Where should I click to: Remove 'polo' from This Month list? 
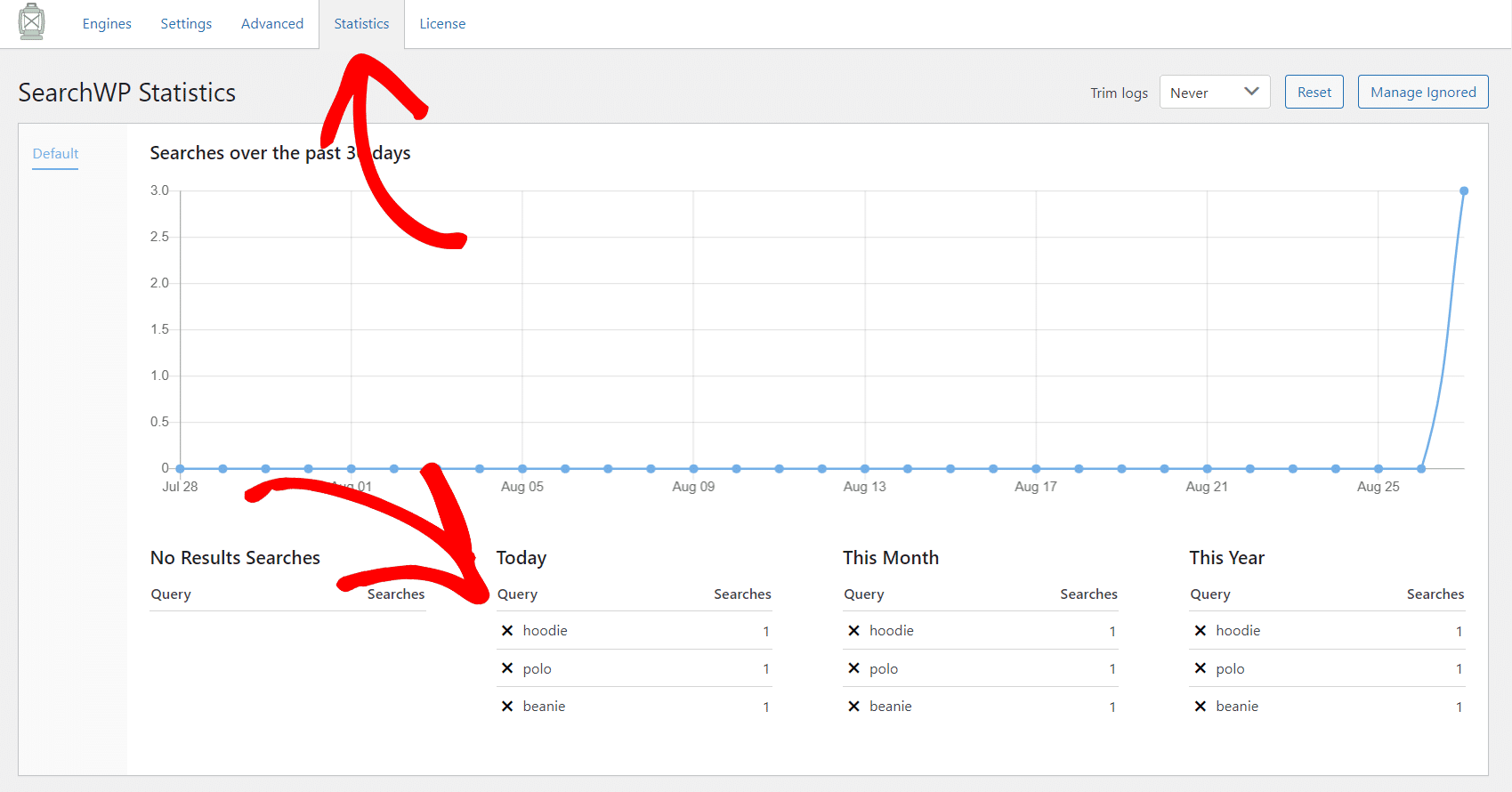point(853,668)
